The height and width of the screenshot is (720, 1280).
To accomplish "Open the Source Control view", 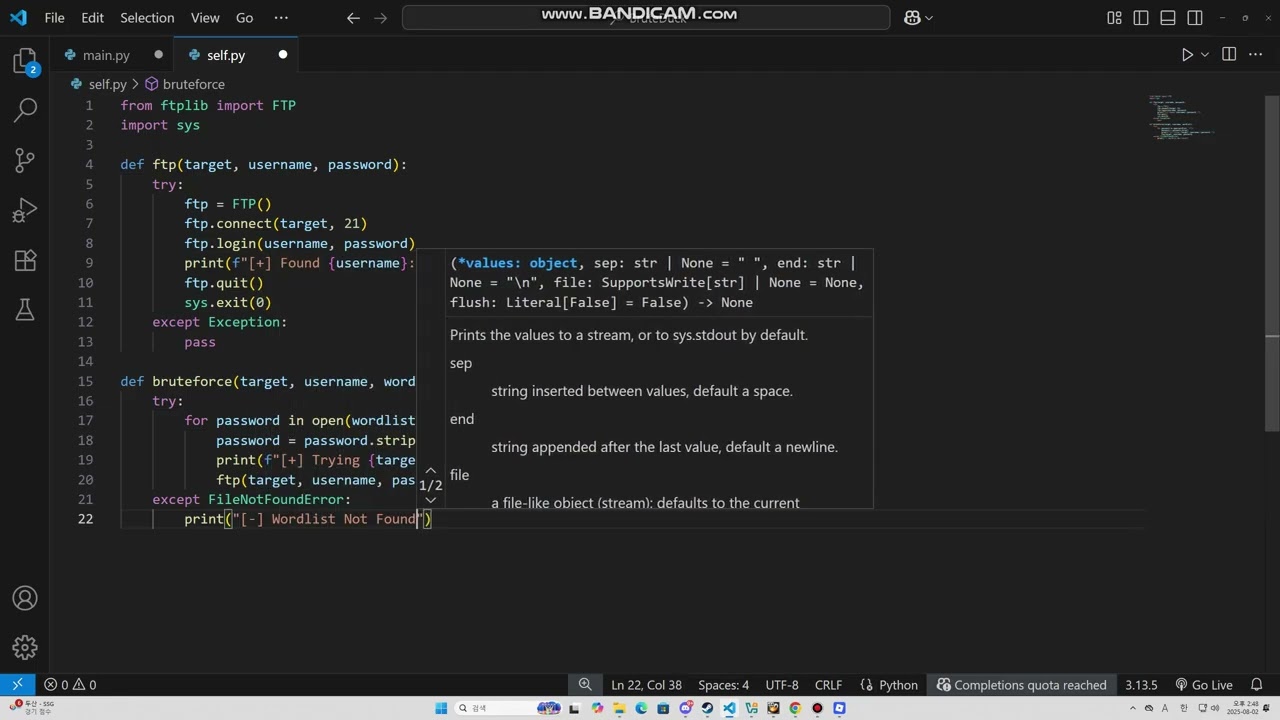I will tap(25, 160).
